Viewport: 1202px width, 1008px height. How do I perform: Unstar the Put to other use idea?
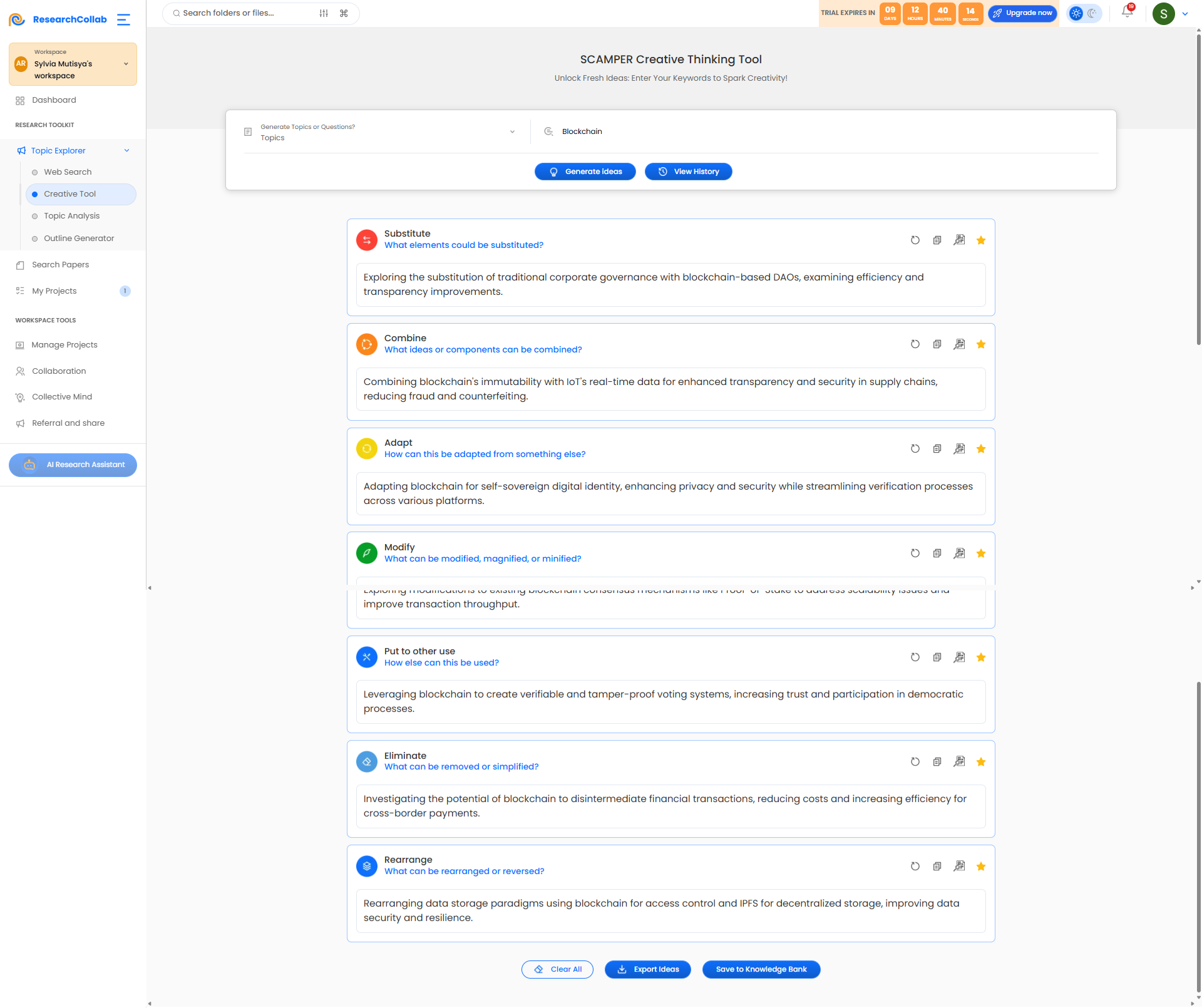click(x=981, y=657)
